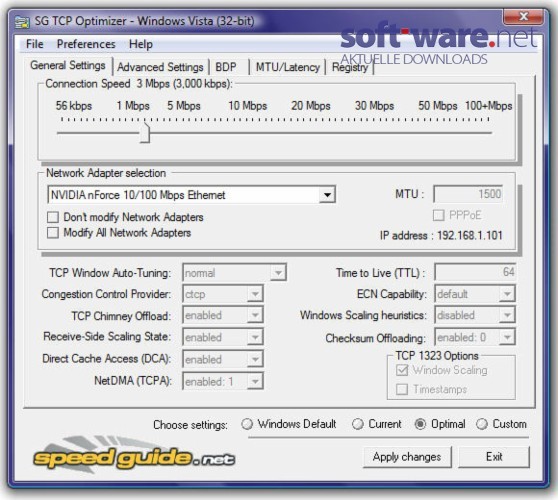The image size is (558, 500).
Task: Click the SG TCP Optimizer title bar icon
Action: click(22, 22)
